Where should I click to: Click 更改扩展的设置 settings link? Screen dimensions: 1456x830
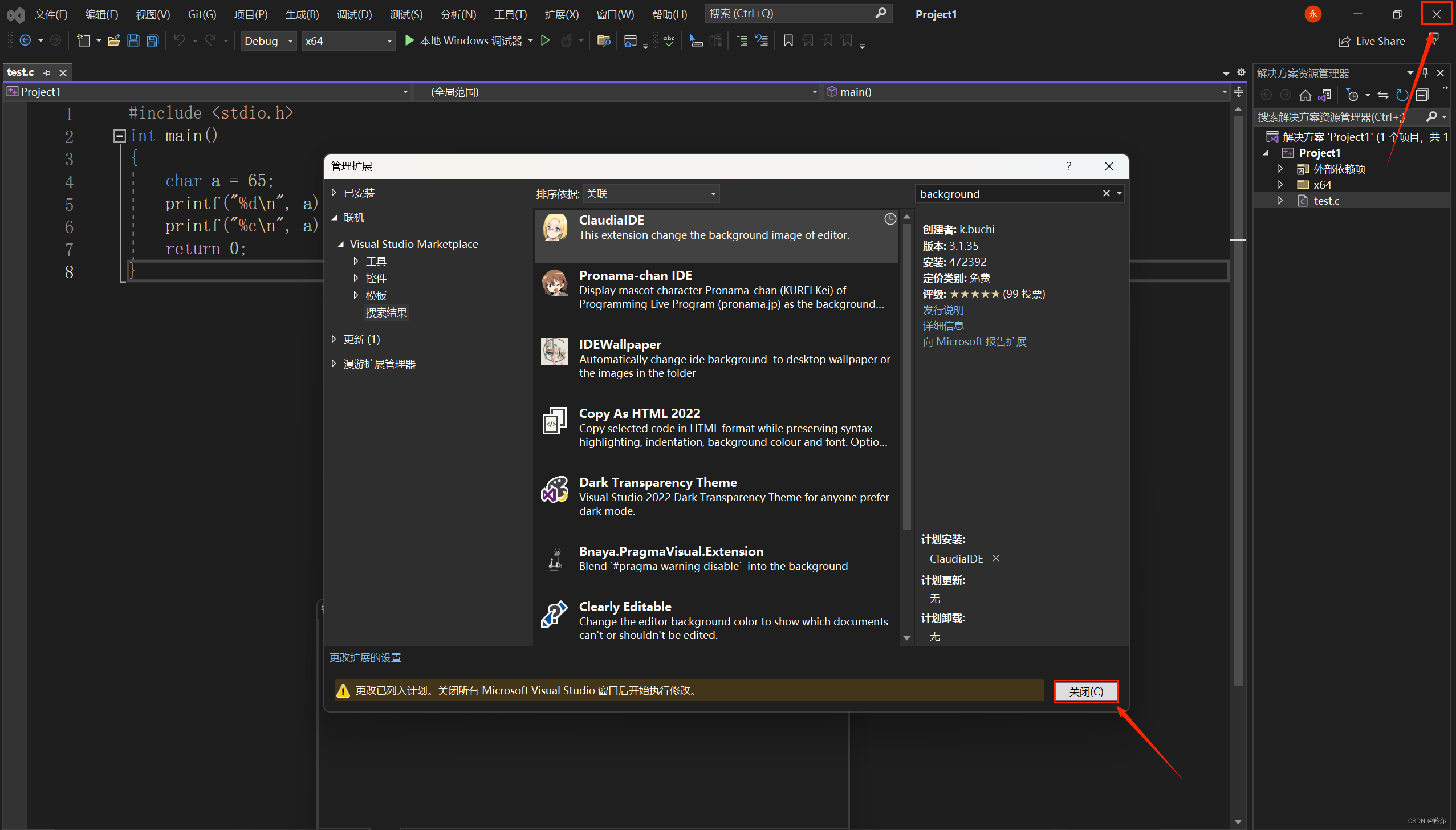point(372,657)
